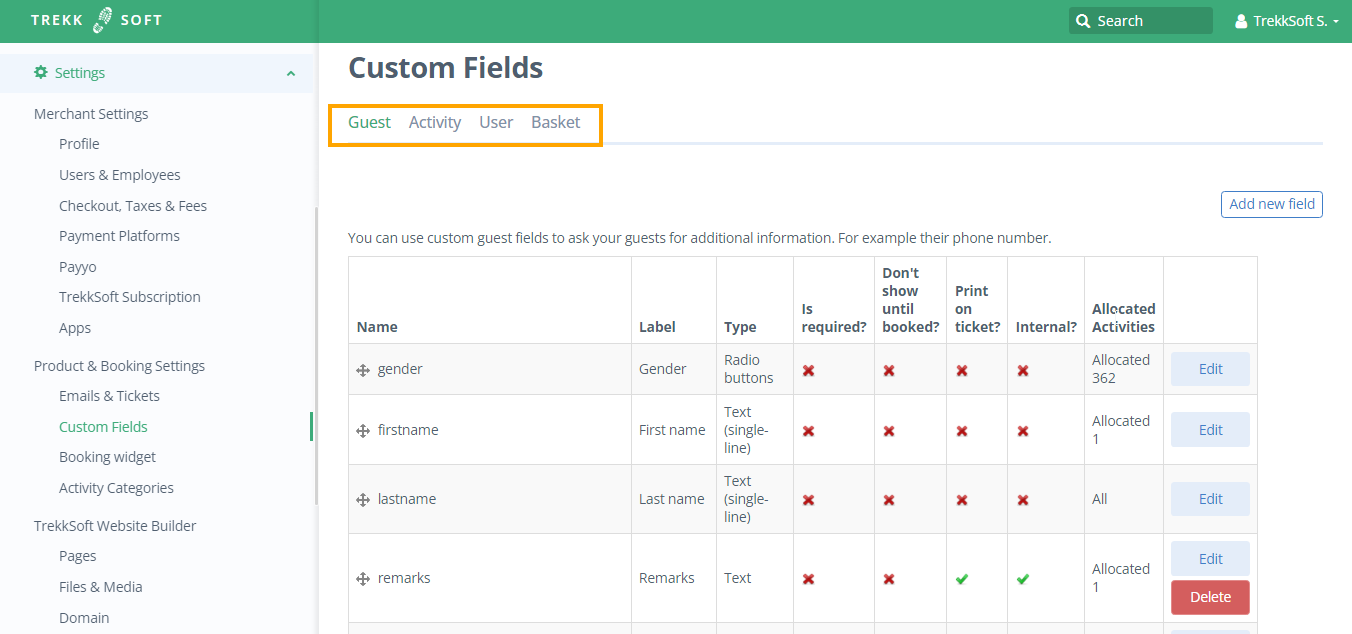Edit the gender custom field
The image size is (1352, 634).
[1210, 369]
